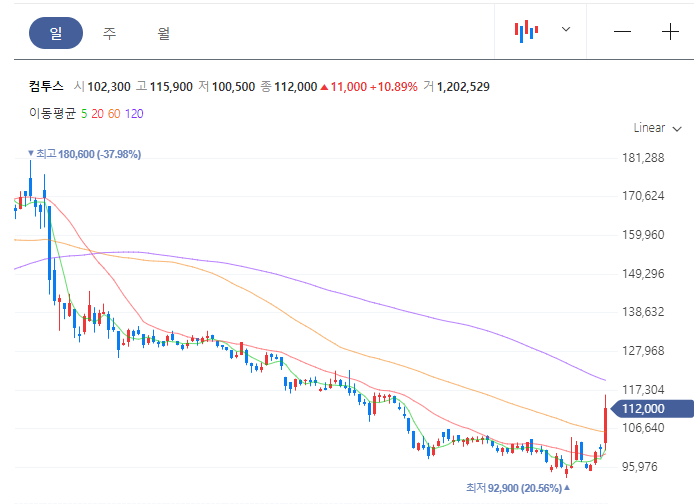This screenshot has height=504, width=700.
Task: Click the change +10.89% value
Action: pos(394,87)
